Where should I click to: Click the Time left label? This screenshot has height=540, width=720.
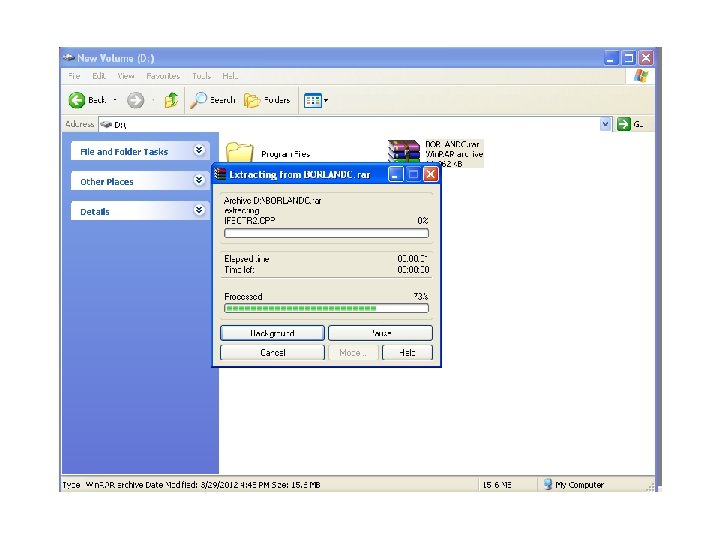(239, 270)
